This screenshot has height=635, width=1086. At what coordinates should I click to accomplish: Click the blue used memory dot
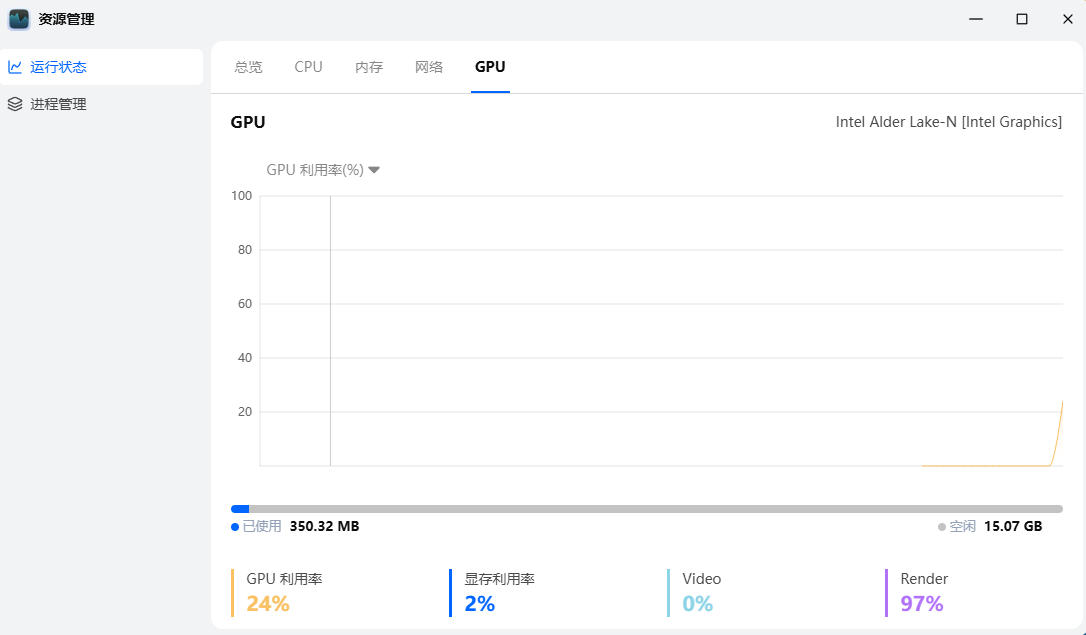[235, 527]
